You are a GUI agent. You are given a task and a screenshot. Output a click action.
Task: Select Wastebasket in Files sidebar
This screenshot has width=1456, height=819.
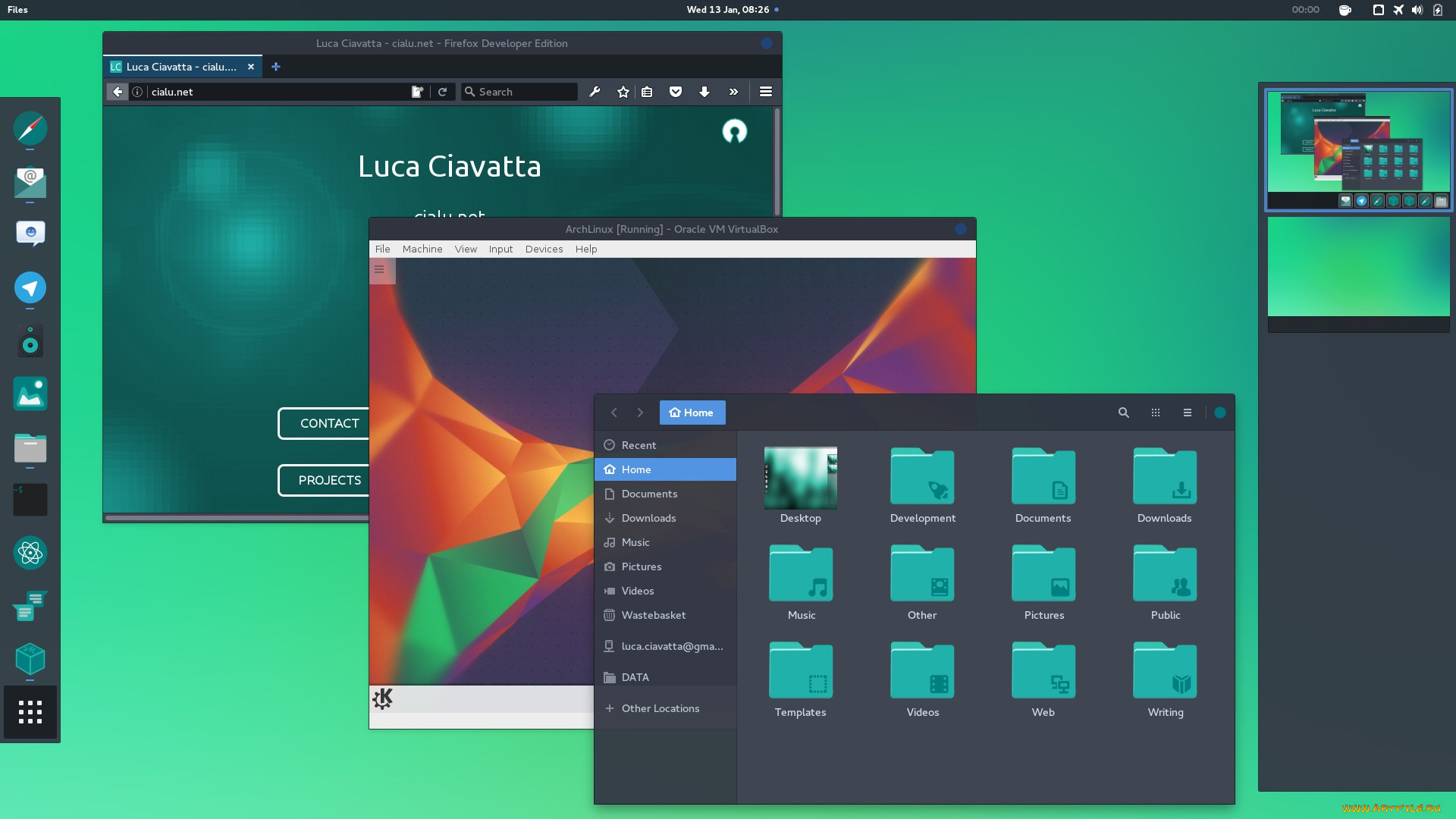665,615
